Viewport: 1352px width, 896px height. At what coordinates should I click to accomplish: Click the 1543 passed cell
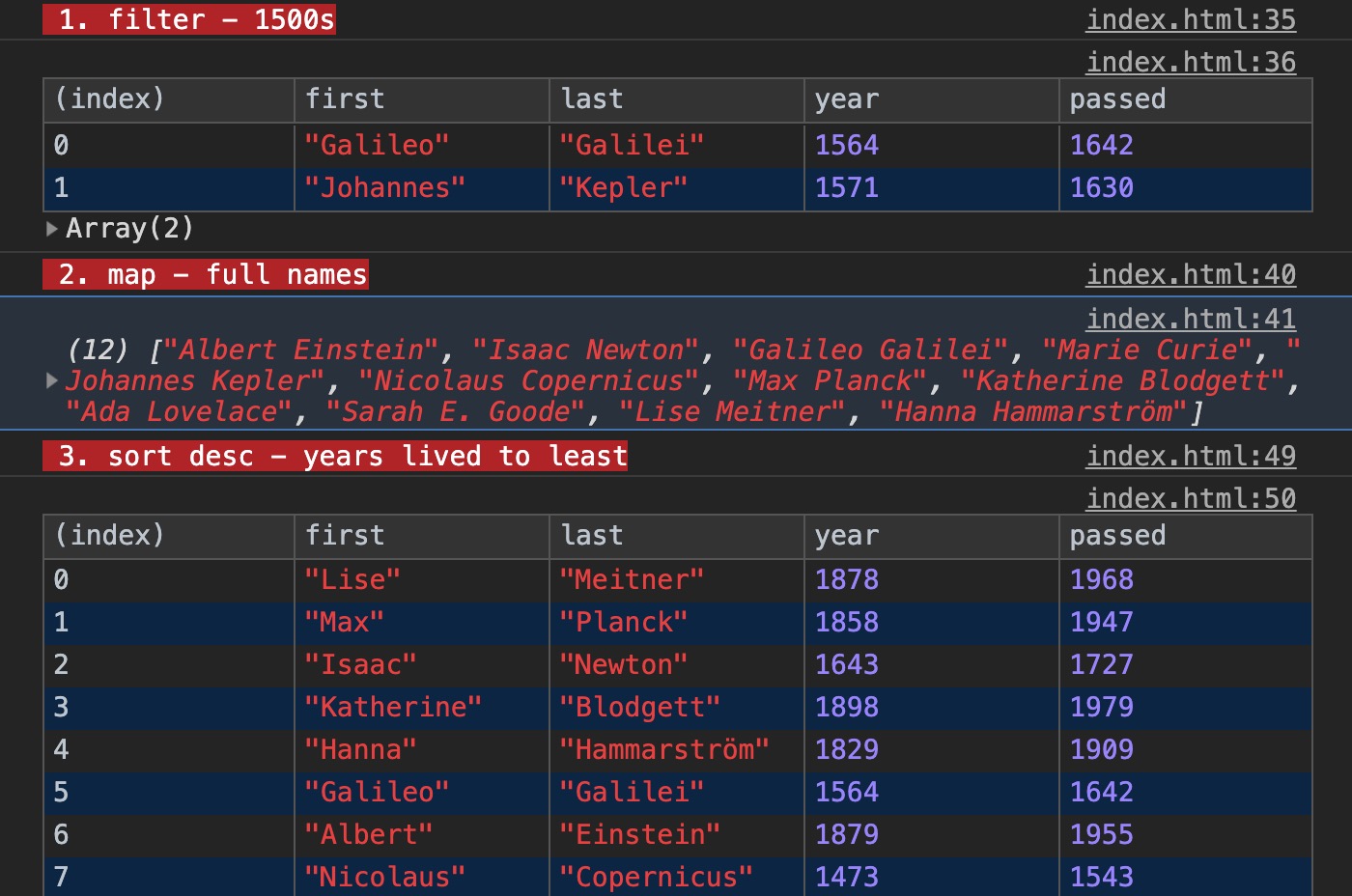(1186, 877)
